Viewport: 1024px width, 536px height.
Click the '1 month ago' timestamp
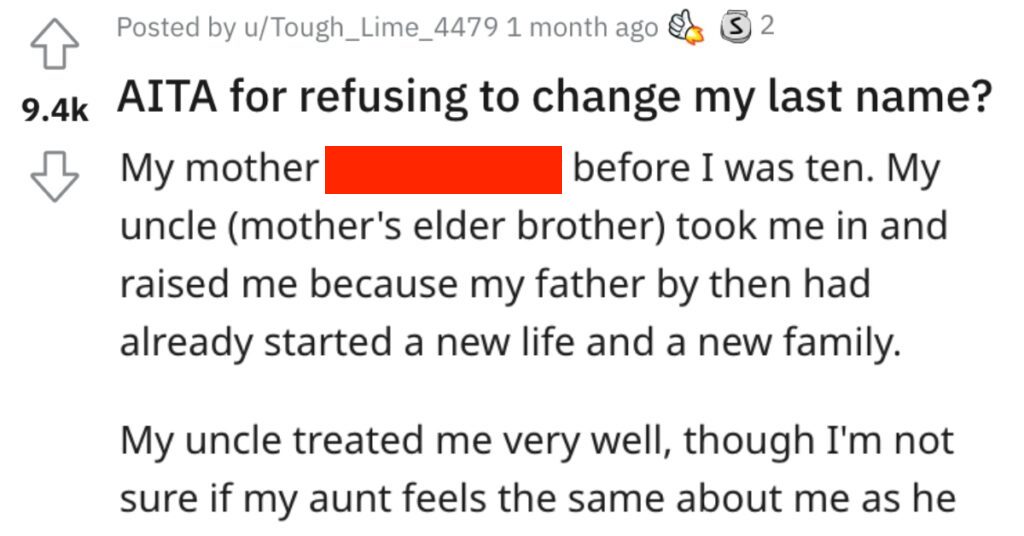(x=582, y=27)
